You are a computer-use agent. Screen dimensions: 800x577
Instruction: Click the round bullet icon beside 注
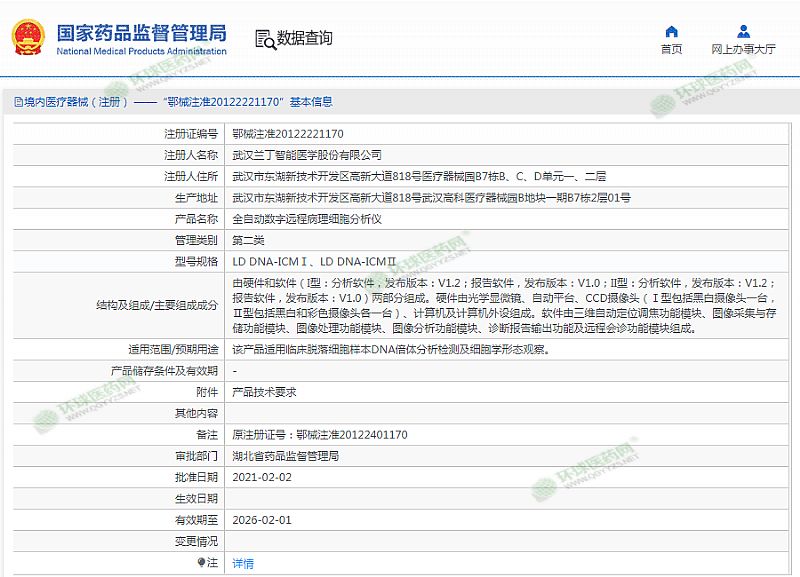(x=200, y=563)
